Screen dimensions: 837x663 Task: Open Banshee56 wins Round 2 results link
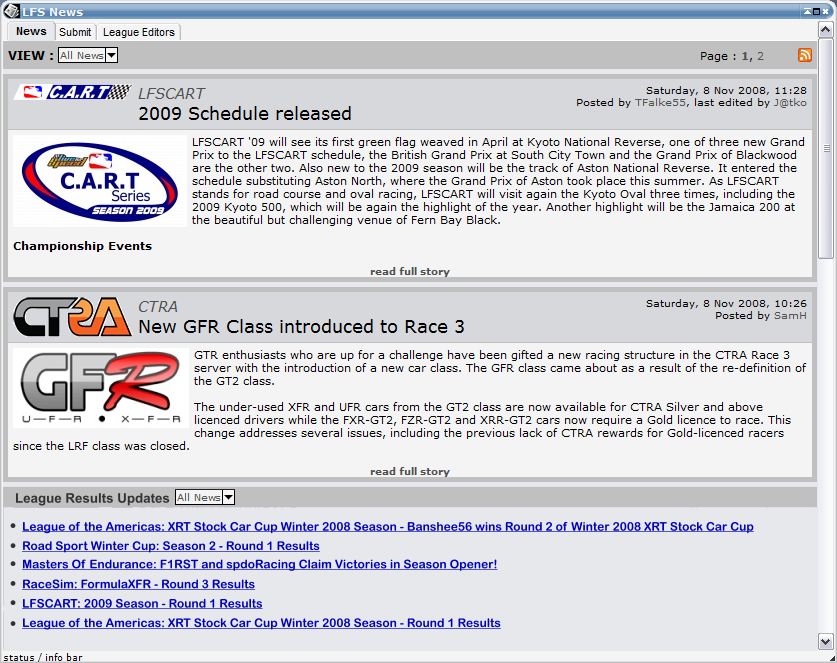(388, 526)
